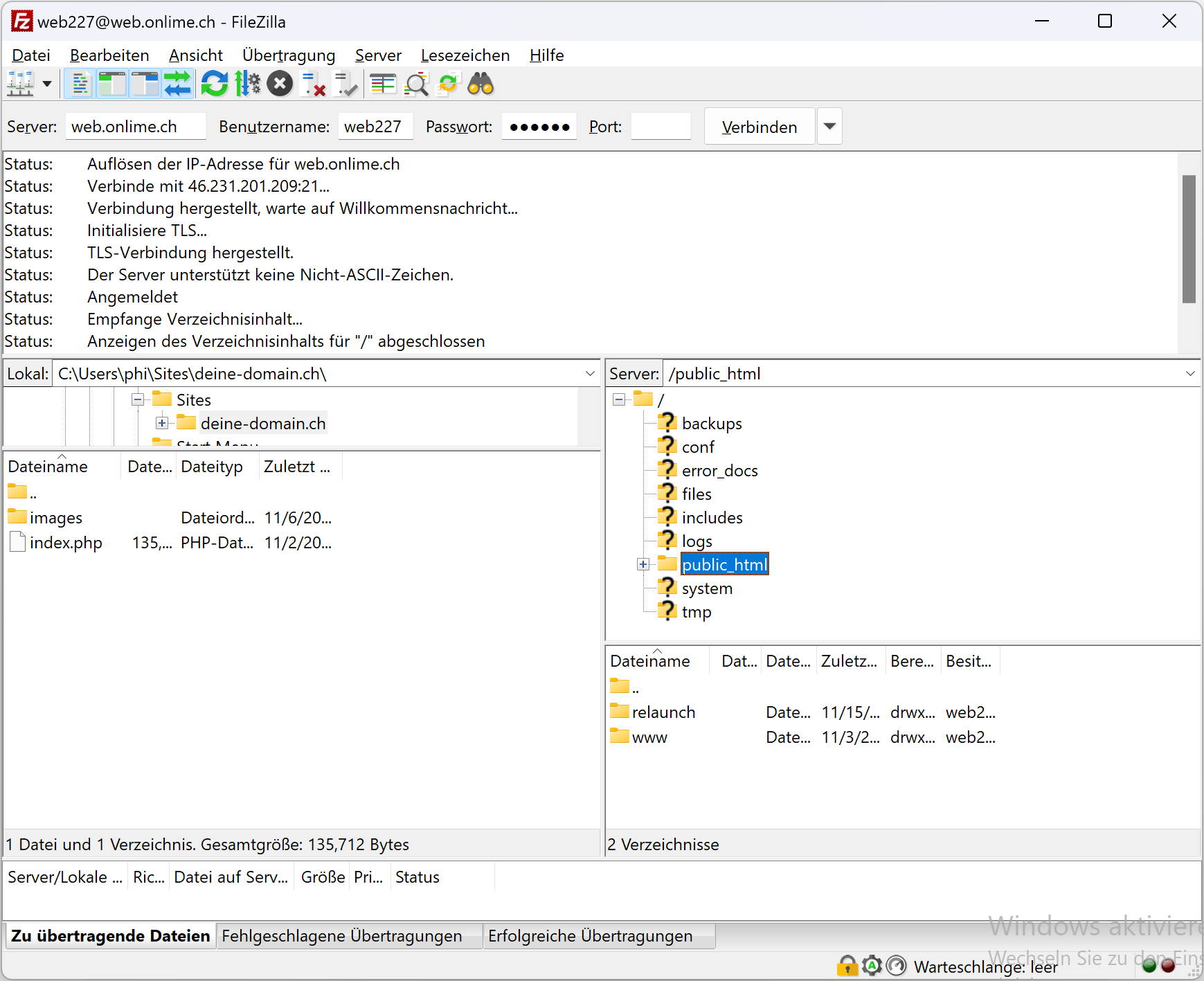
Task: Click the green activity indicator light
Action: click(x=1149, y=965)
